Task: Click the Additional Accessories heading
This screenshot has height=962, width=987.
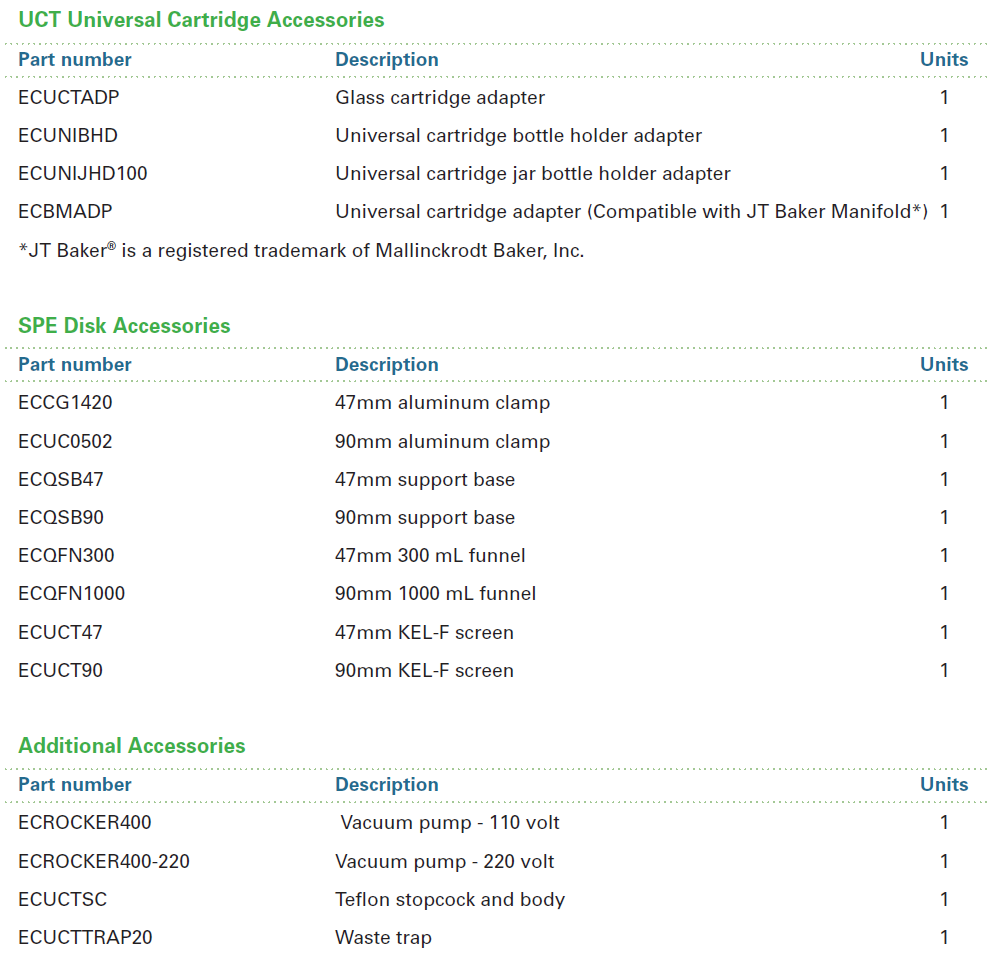Action: pos(131,746)
